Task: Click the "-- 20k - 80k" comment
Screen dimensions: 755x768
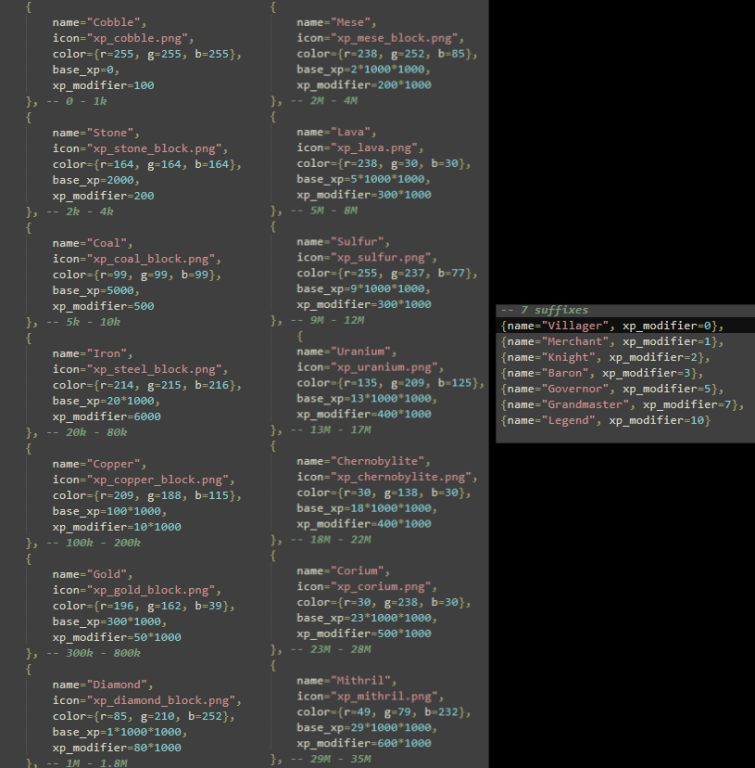Action: (77, 432)
